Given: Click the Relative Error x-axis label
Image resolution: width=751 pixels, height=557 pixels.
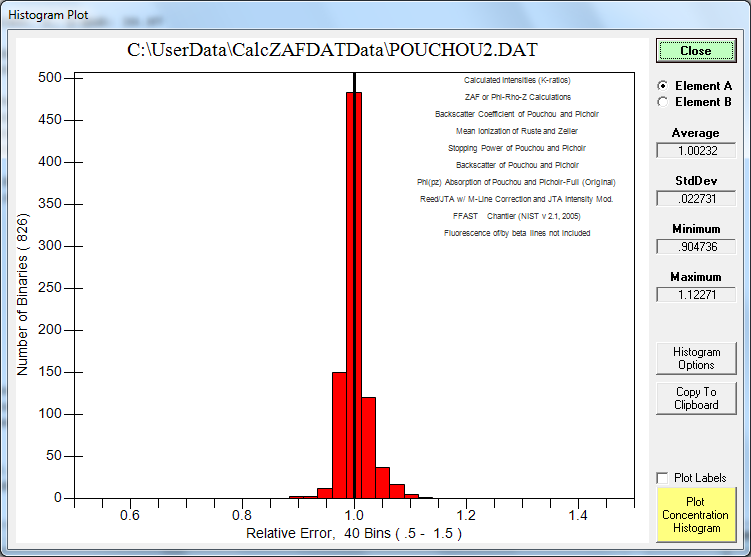Looking at the screenshot, I should (x=354, y=534).
